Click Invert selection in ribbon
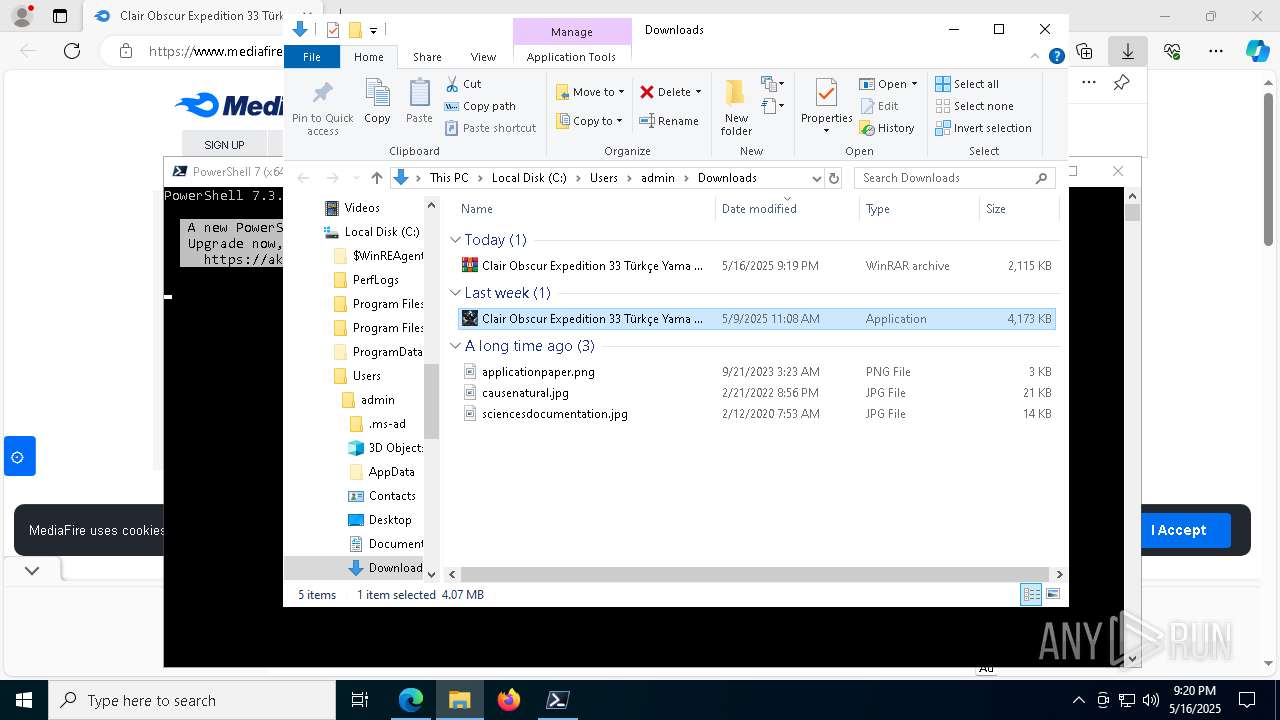Viewport: 1280px width, 720px height. pos(983,128)
